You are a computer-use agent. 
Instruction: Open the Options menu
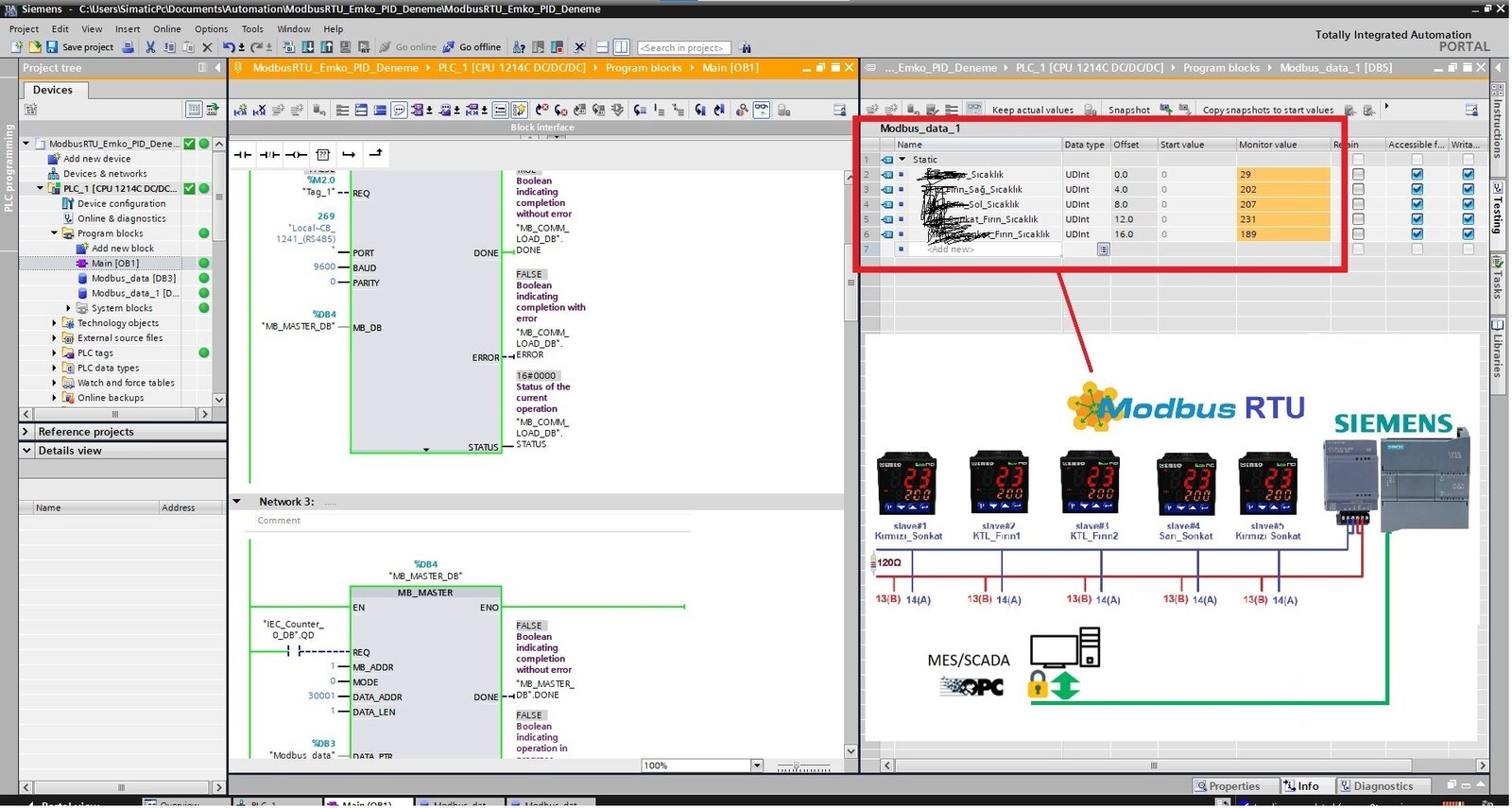[x=211, y=29]
